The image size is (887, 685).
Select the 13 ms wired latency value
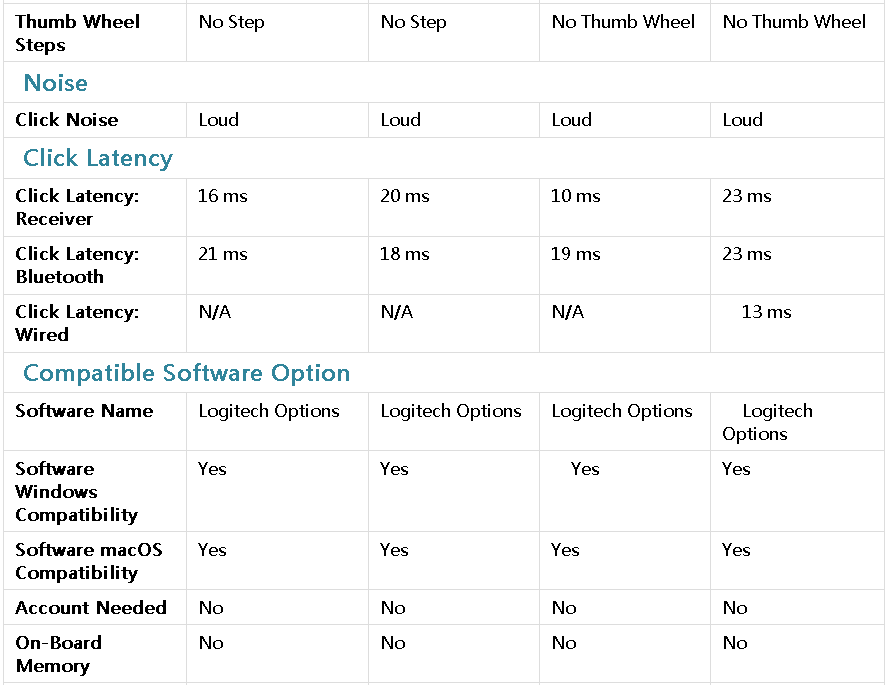766,312
